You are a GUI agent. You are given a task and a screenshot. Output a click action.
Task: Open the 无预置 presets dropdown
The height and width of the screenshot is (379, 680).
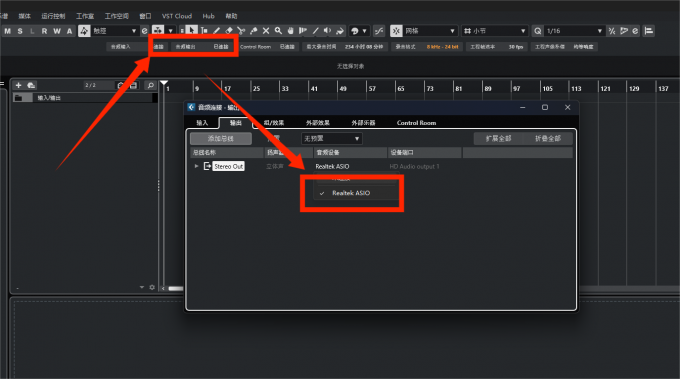pyautogui.click(x=332, y=138)
